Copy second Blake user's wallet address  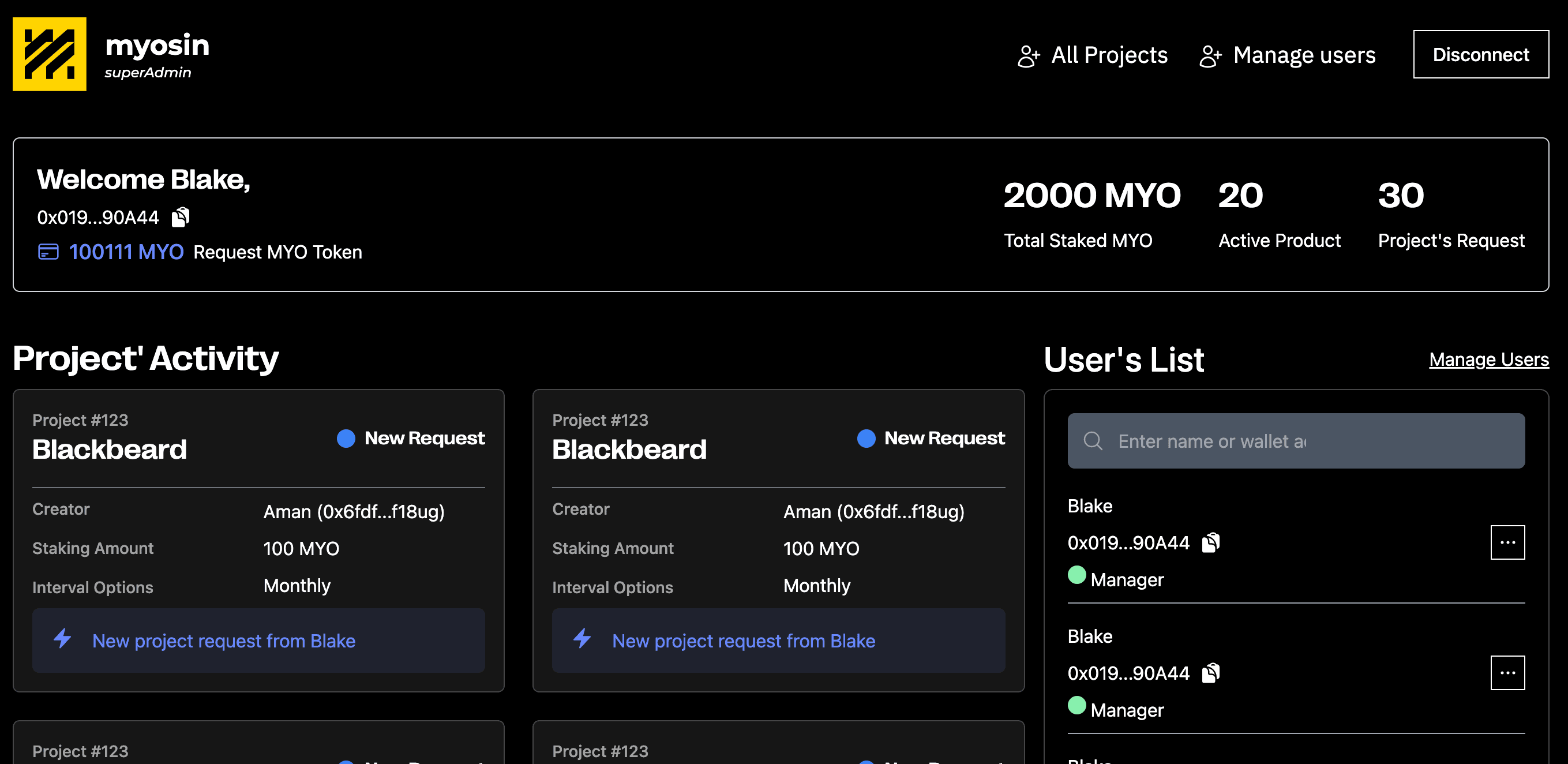point(1211,673)
